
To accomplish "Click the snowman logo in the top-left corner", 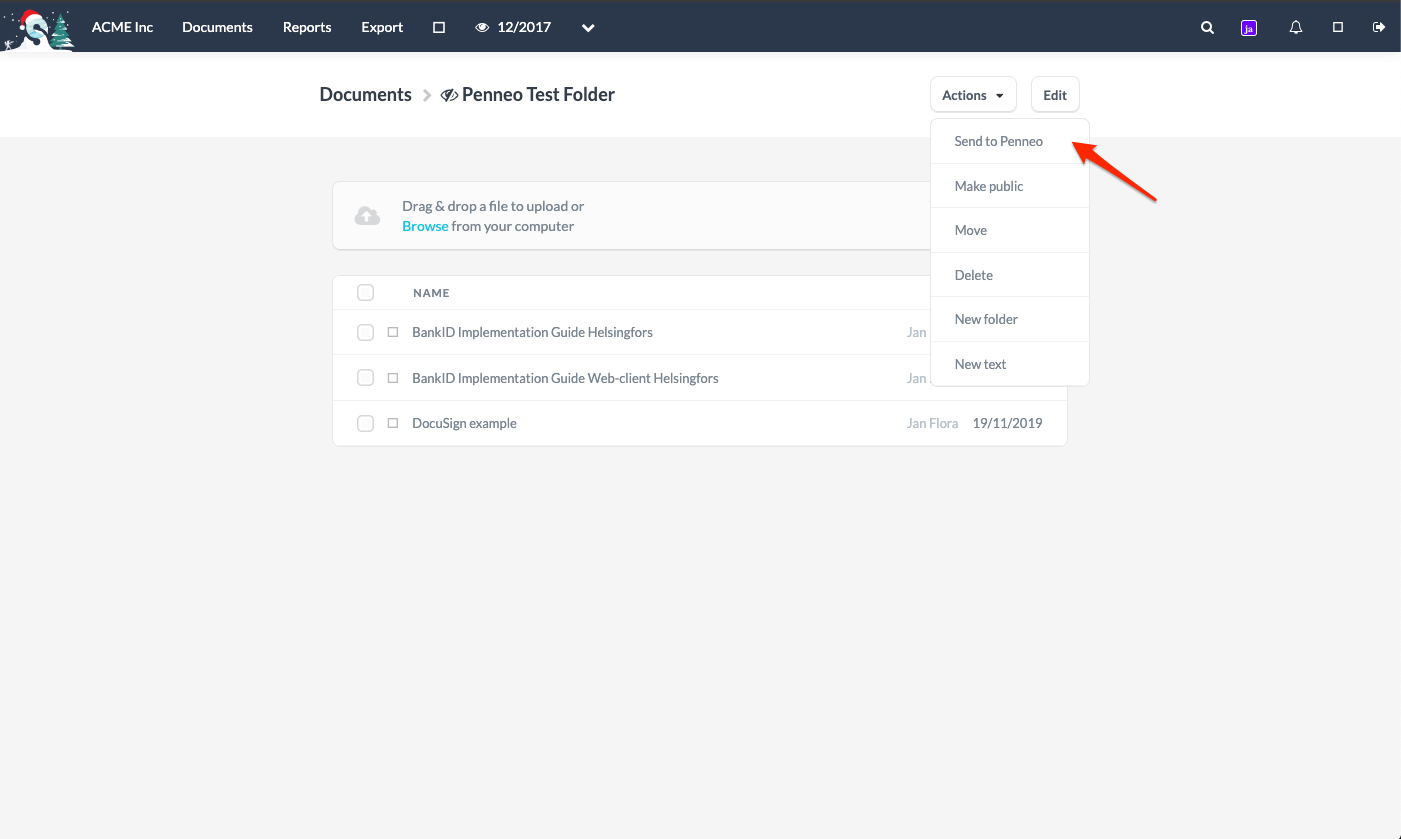I will (38, 28).
